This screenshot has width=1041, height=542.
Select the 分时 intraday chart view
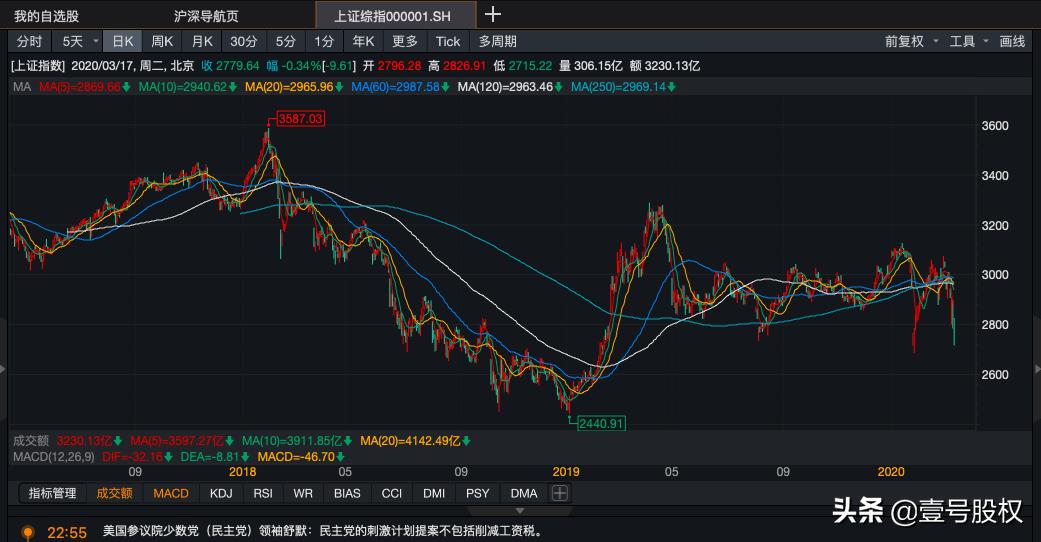click(29, 41)
